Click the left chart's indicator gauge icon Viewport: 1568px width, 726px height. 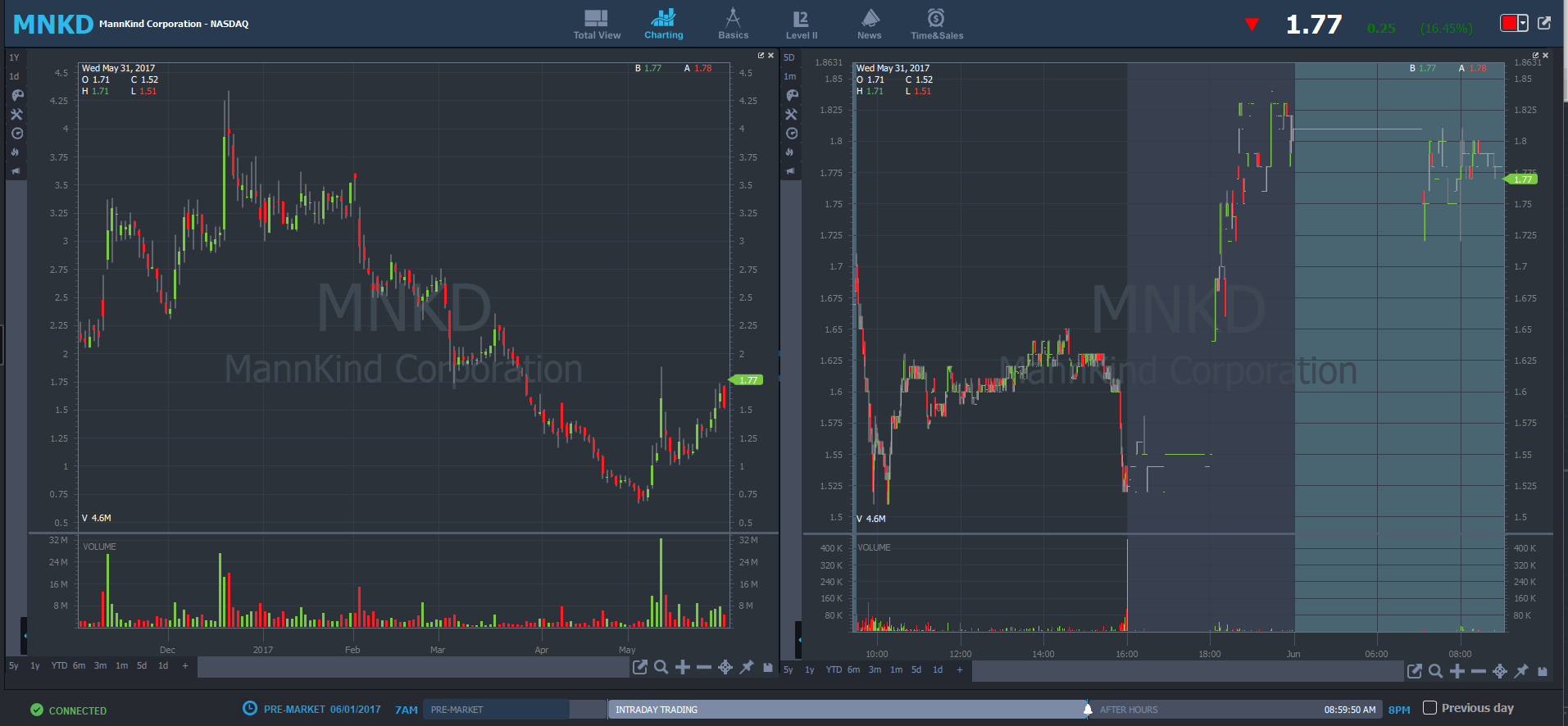click(x=16, y=133)
